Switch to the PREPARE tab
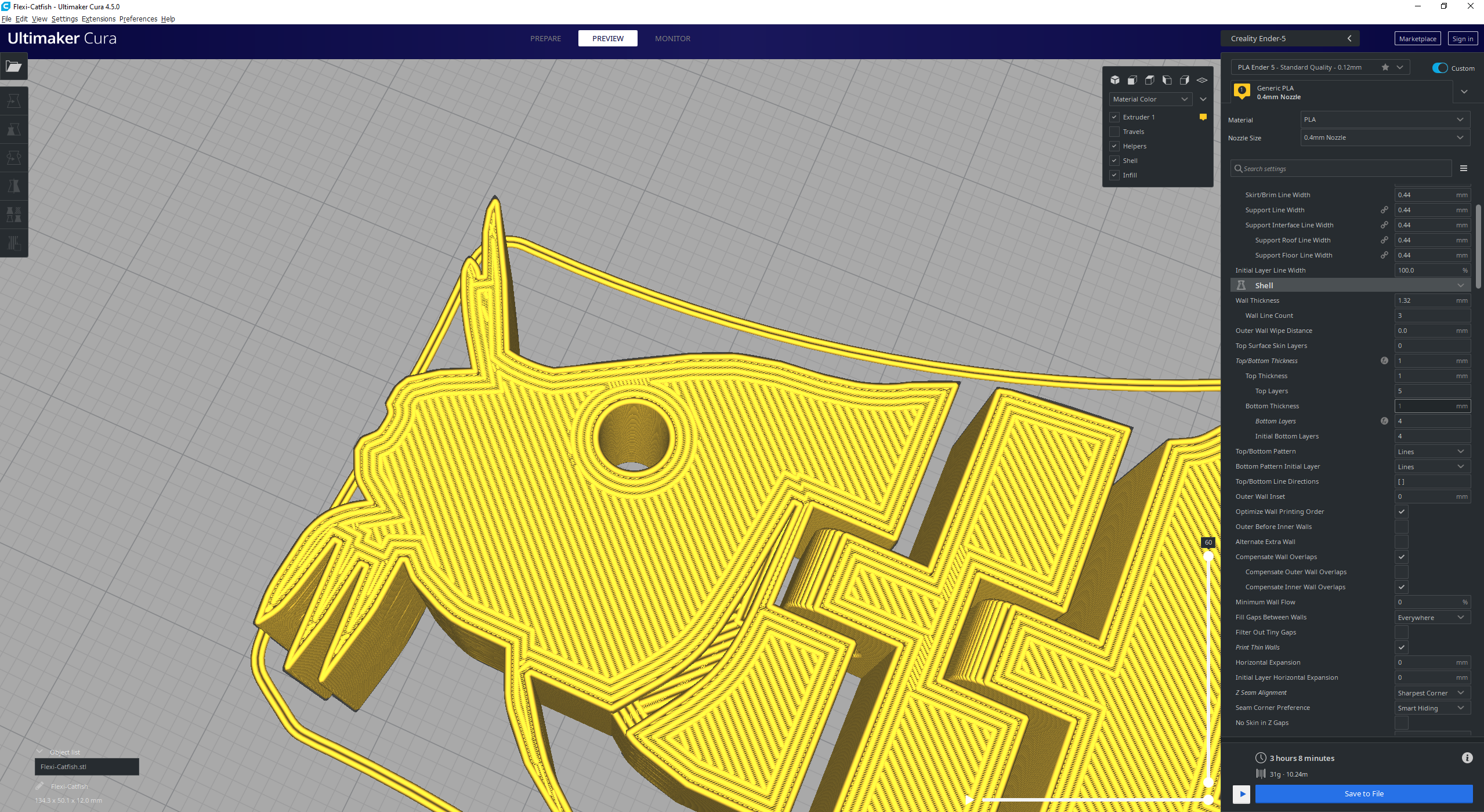The image size is (1484, 812). (545, 38)
